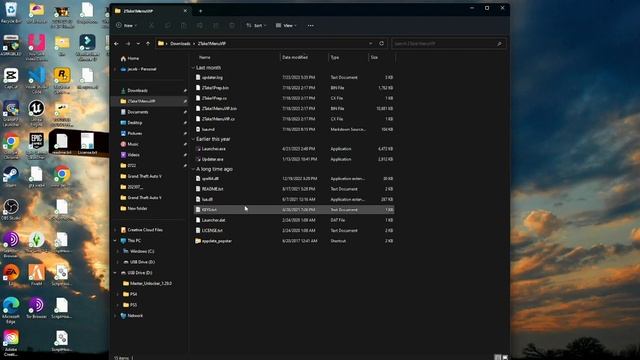
Task: Select the Adobe Creative Cloud desktop icon
Action: point(11,343)
